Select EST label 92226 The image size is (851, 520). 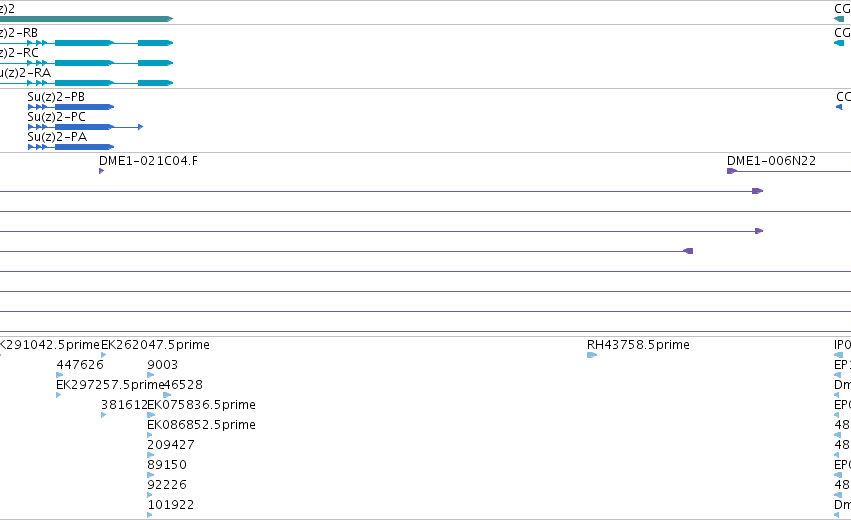tap(167, 485)
